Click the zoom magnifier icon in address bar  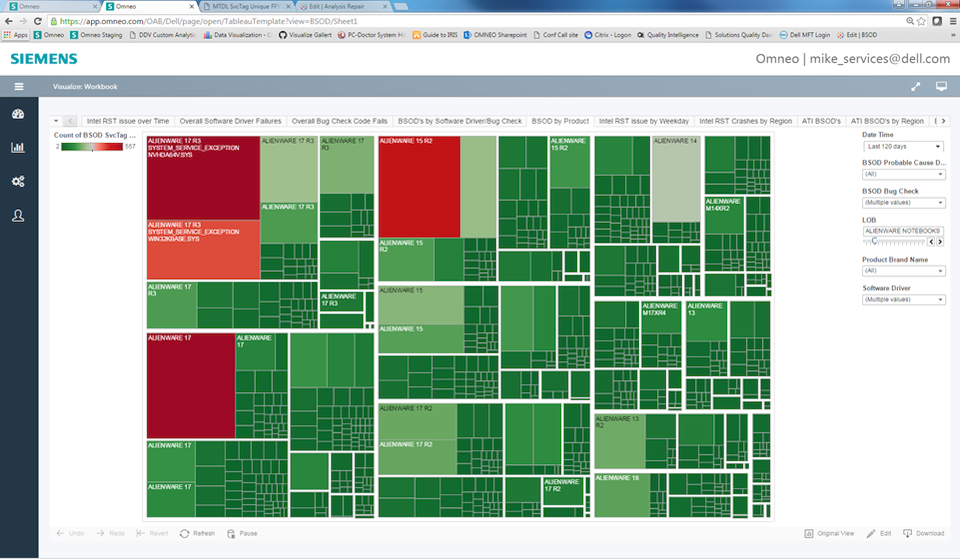[x=910, y=21]
